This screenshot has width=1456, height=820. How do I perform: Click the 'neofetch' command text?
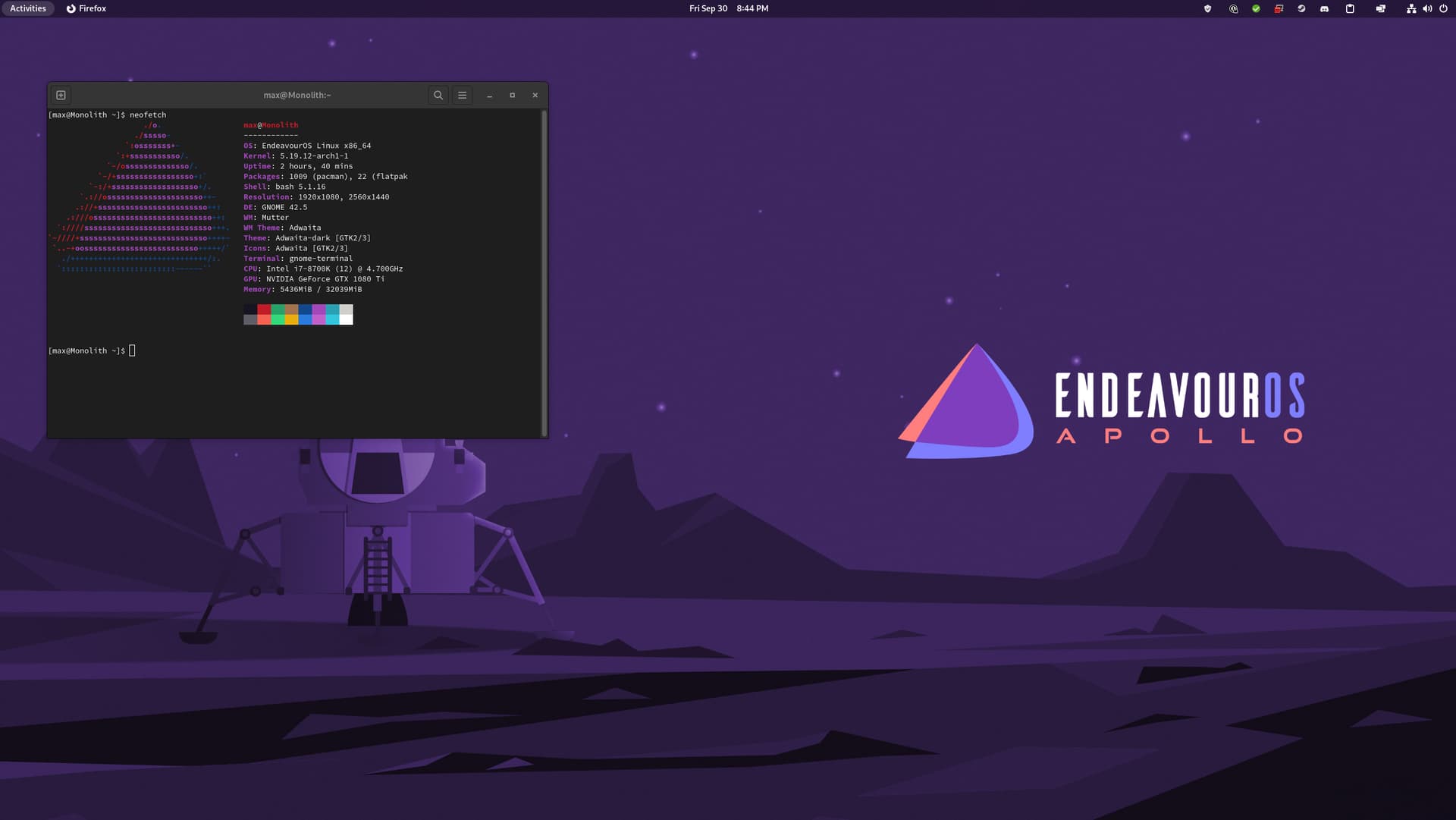tap(148, 115)
